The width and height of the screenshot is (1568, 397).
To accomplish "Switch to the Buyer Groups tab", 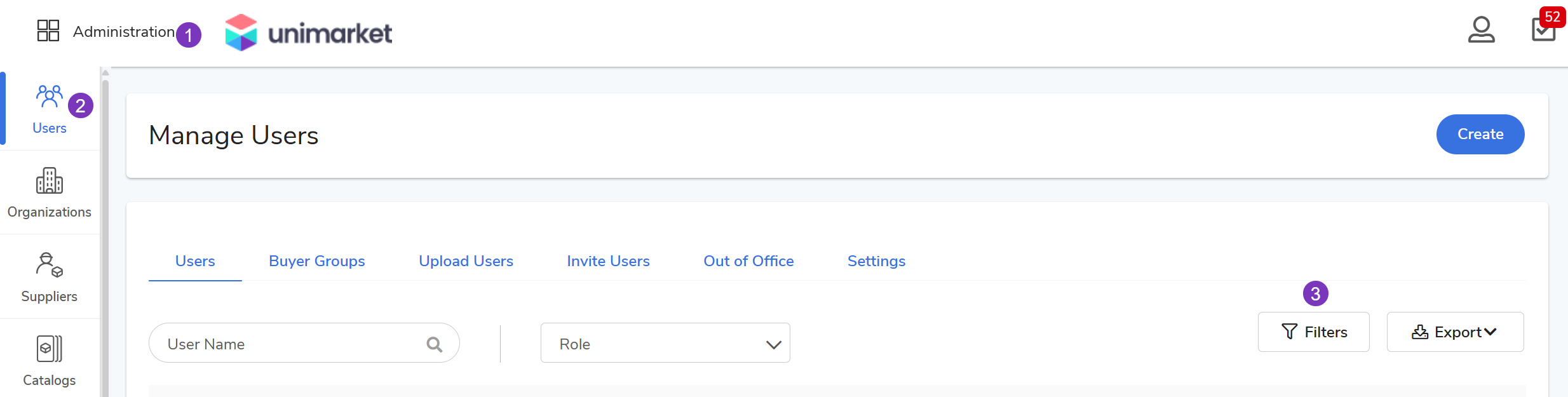I will pos(316,261).
